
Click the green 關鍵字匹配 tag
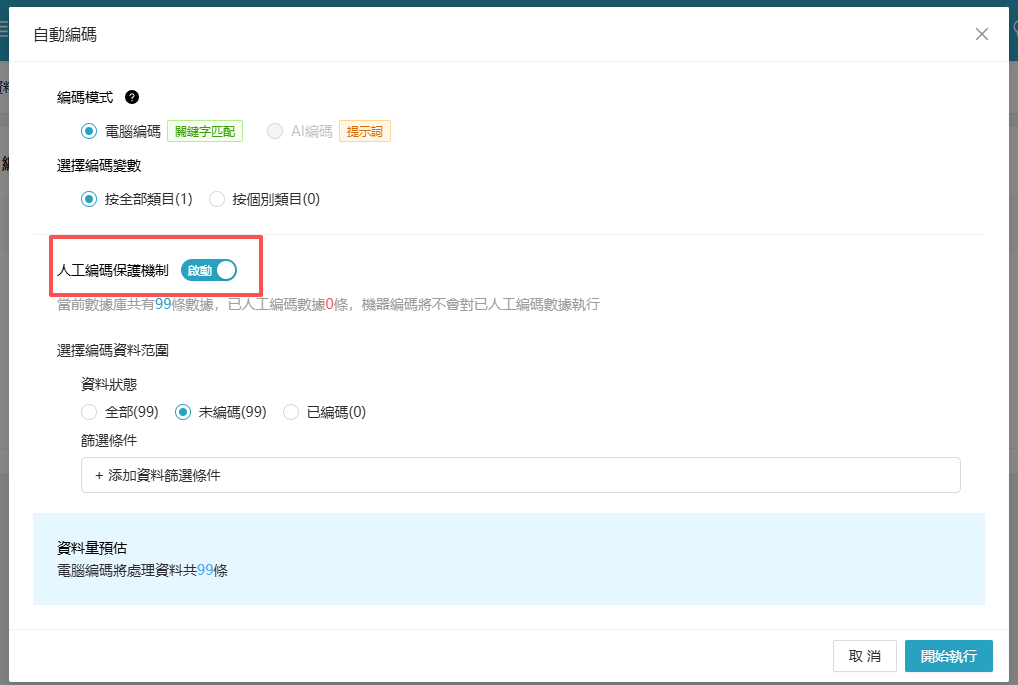205,131
